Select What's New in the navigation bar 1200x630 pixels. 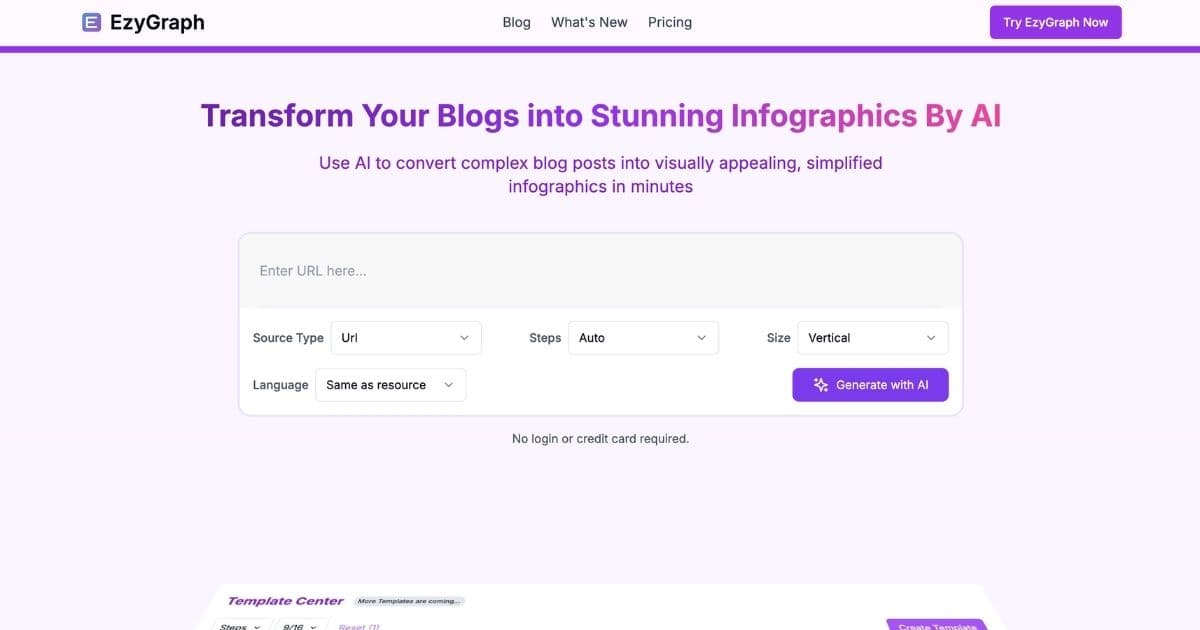(x=589, y=21)
